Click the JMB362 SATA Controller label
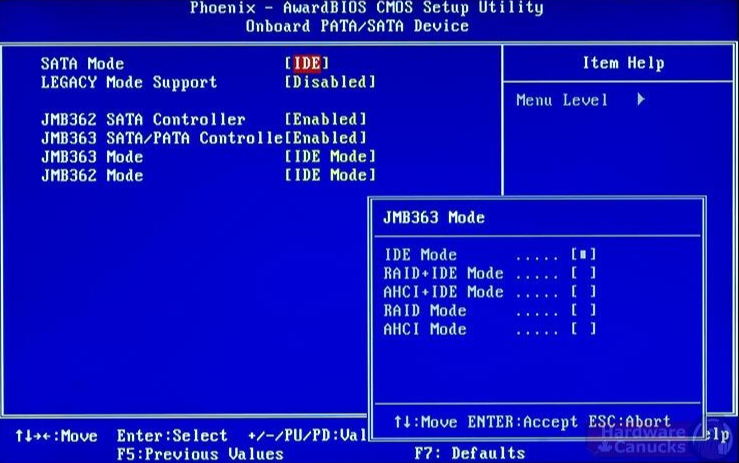Screen dimensions: 739x463 pyautogui.click(x=143, y=119)
